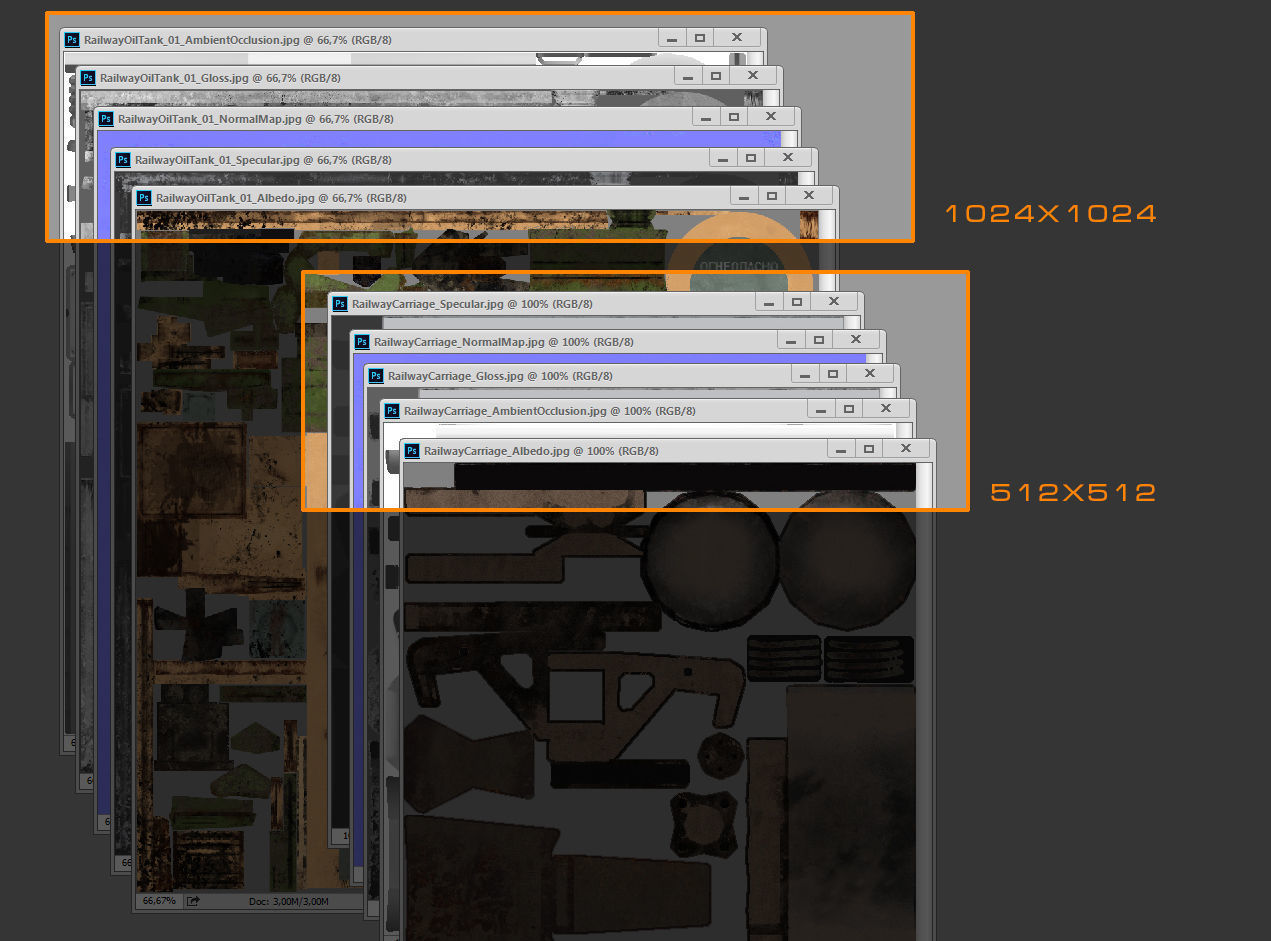Minimize the RailwayOilTank_01_NormalMap window
Screen dimensions: 1271x941
pos(706,116)
